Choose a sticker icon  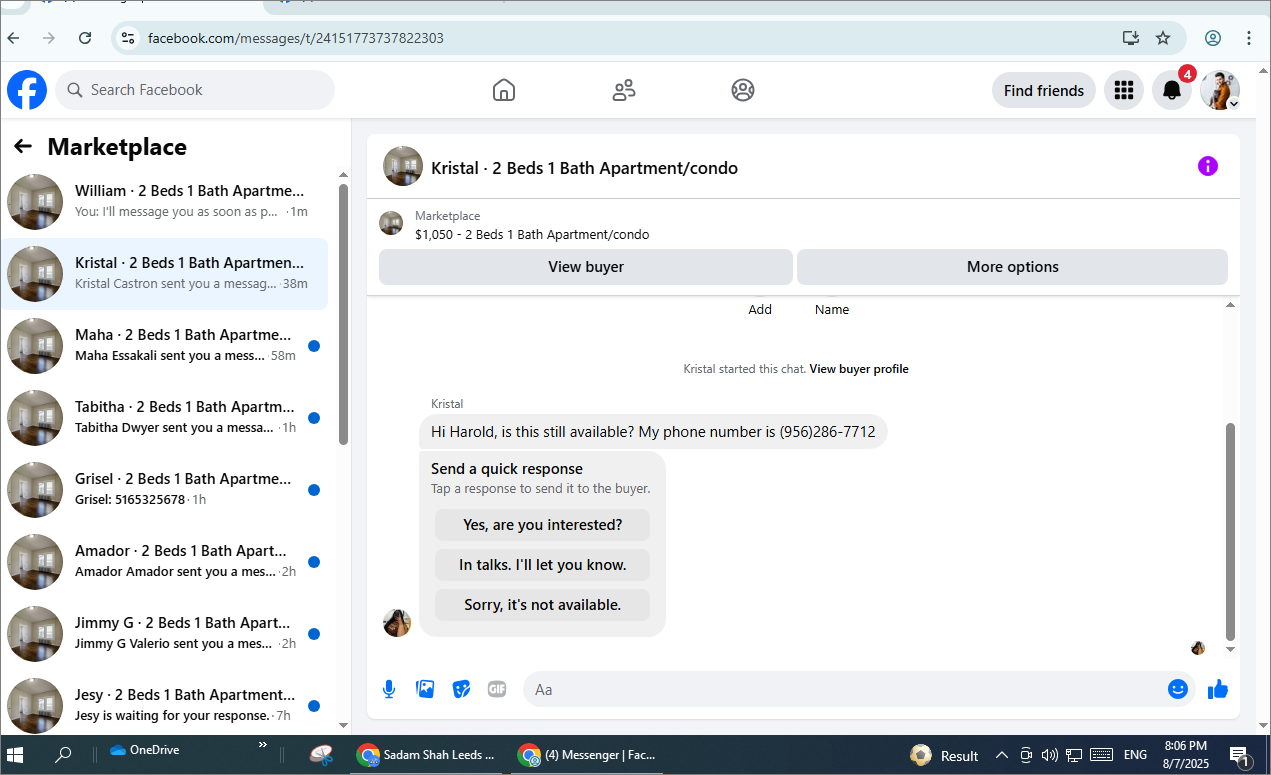(461, 689)
